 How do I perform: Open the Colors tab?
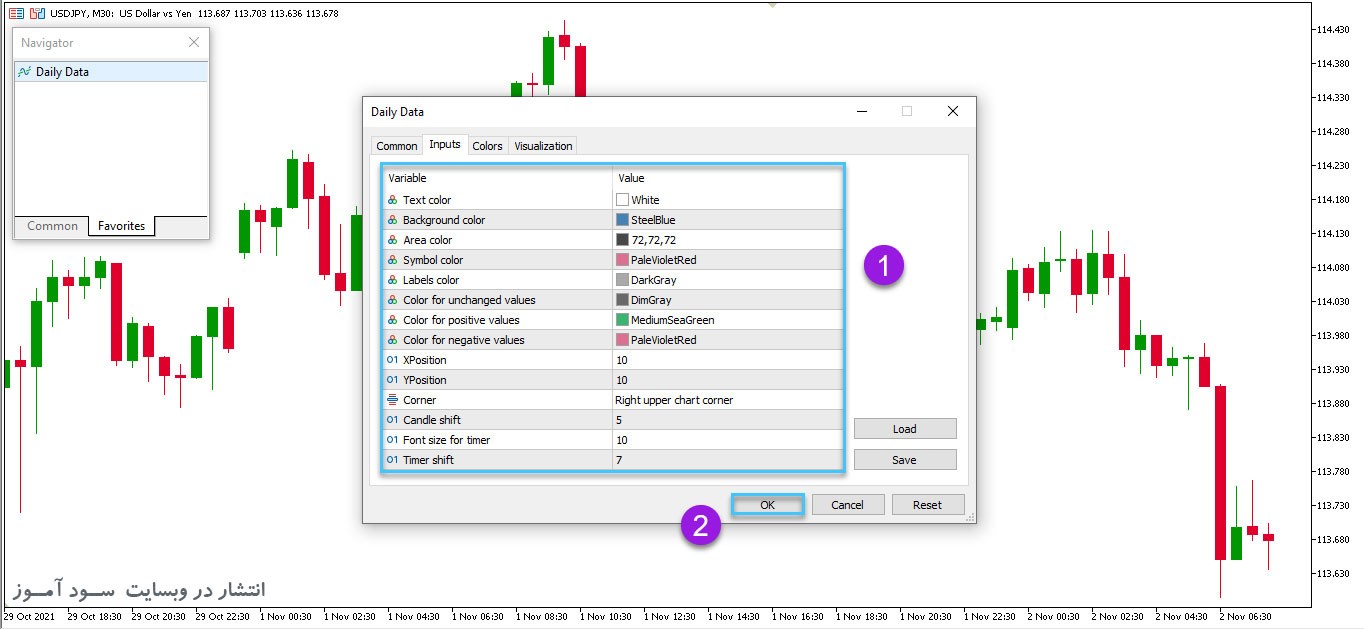(x=487, y=146)
